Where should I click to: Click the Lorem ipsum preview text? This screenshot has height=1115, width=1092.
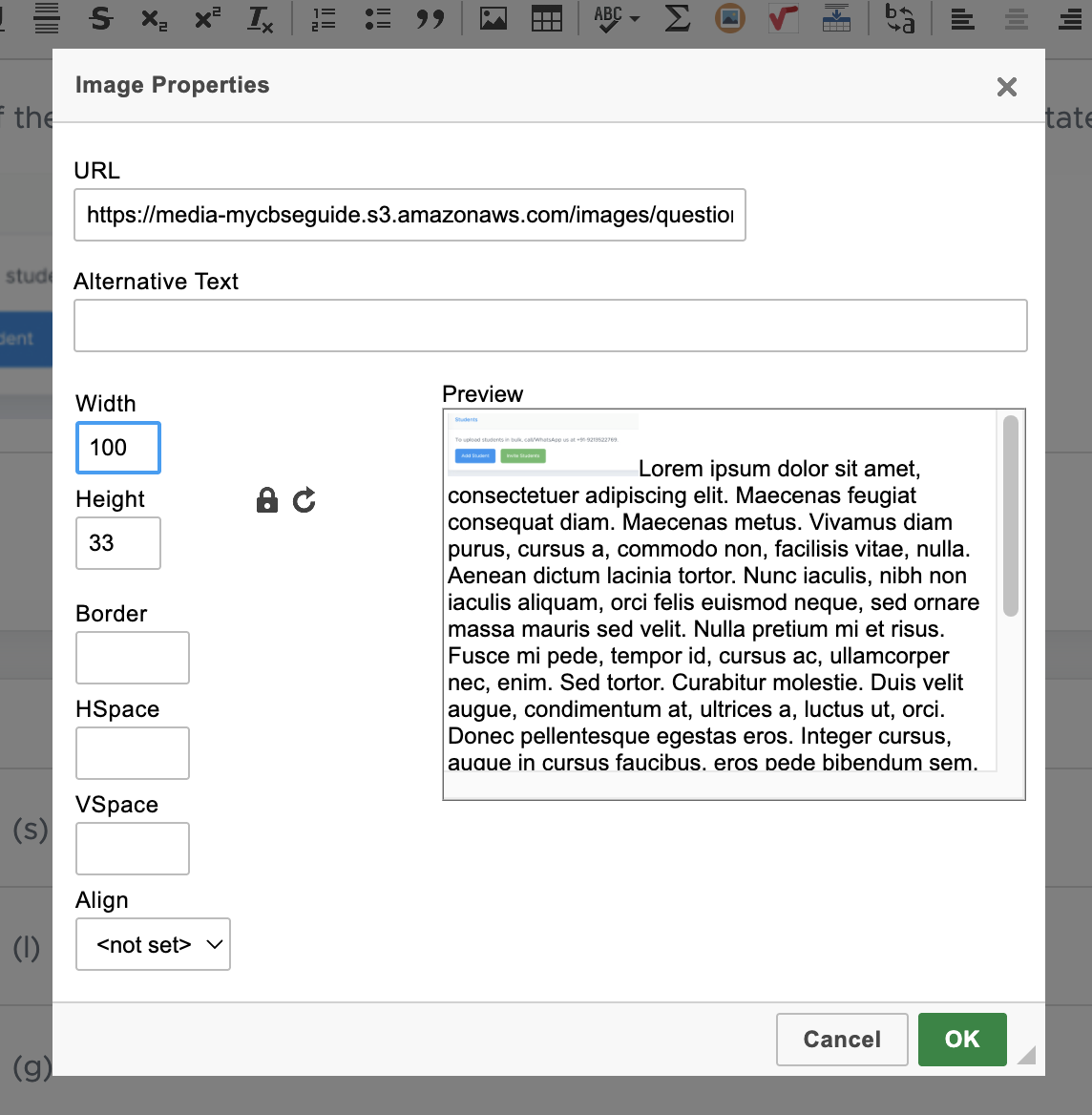(x=713, y=616)
